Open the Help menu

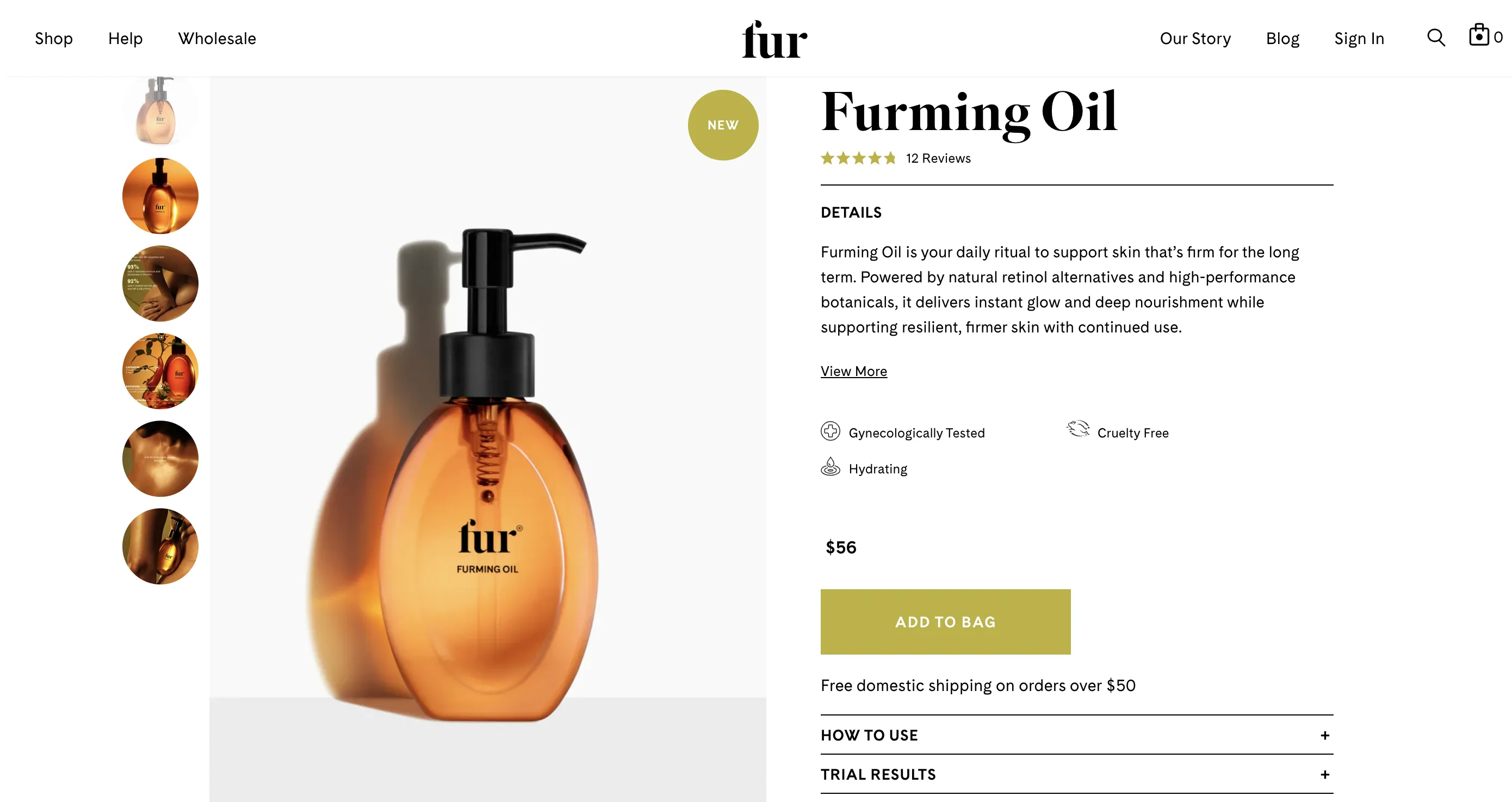(x=126, y=38)
